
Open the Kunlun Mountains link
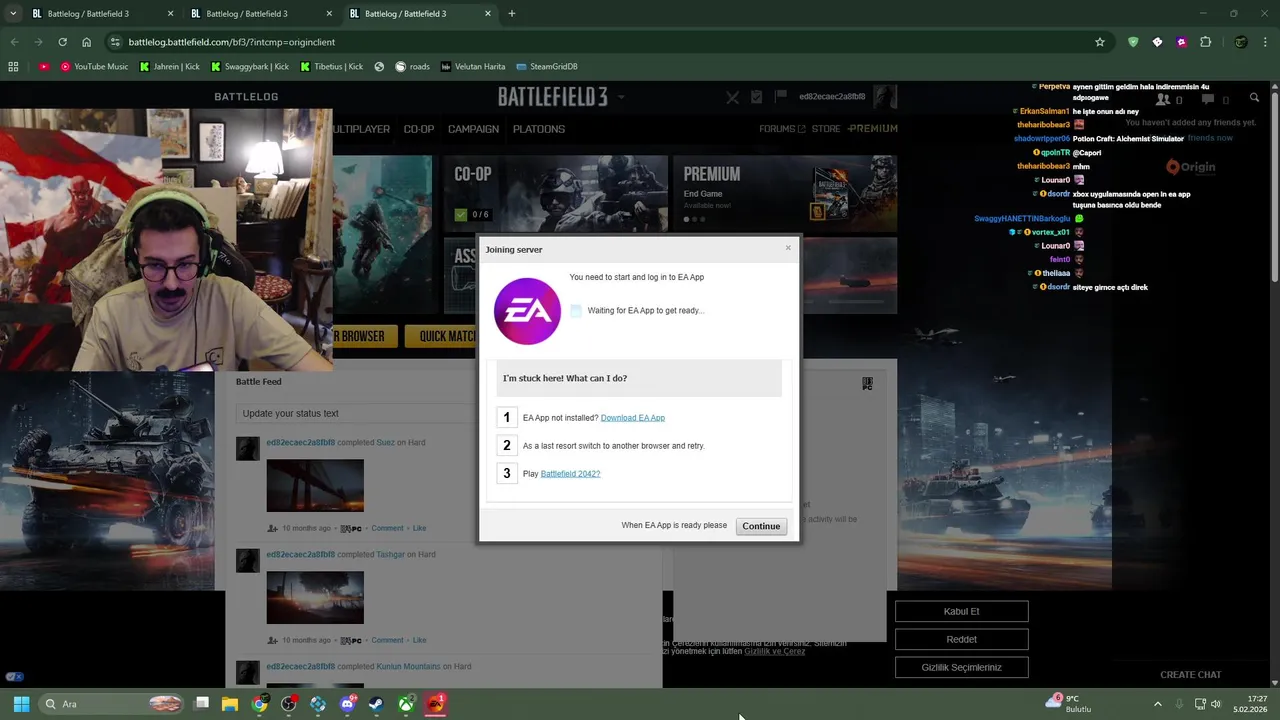coord(408,667)
